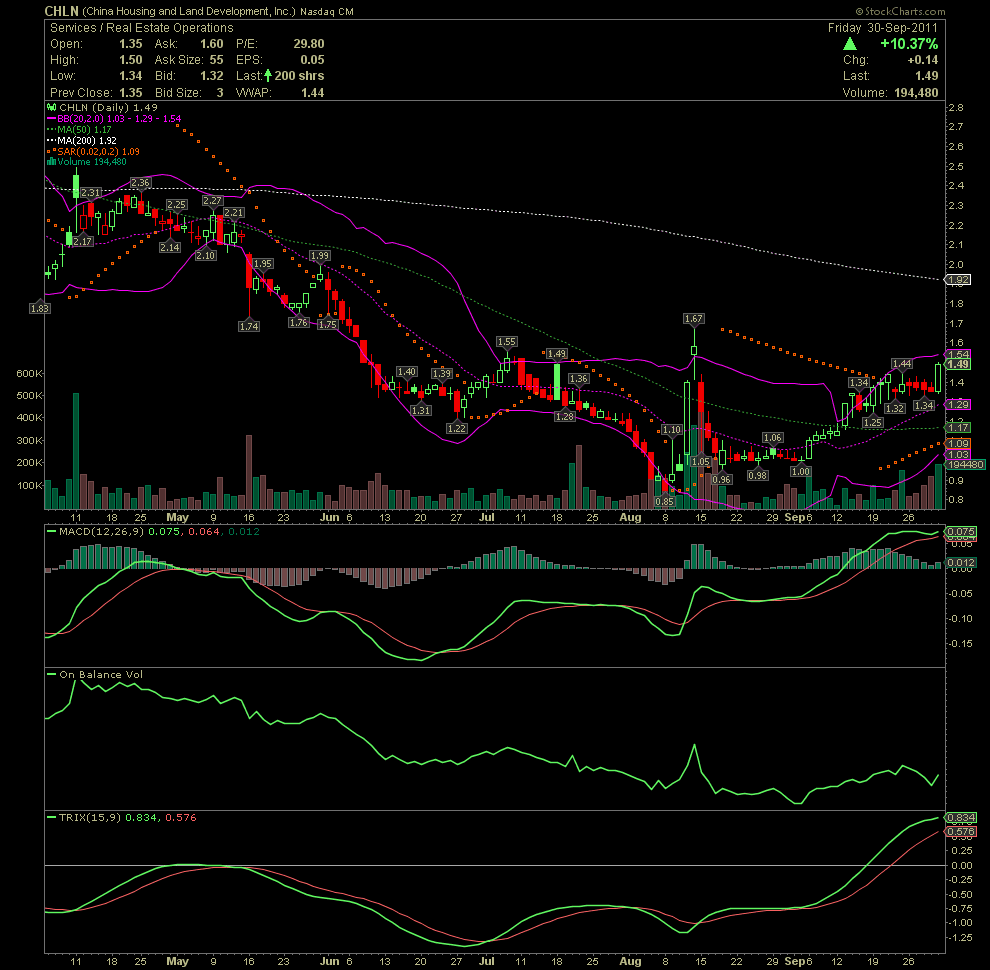
Task: Click the 1.92 MA(200) flag on price axis
Action: pos(958,280)
